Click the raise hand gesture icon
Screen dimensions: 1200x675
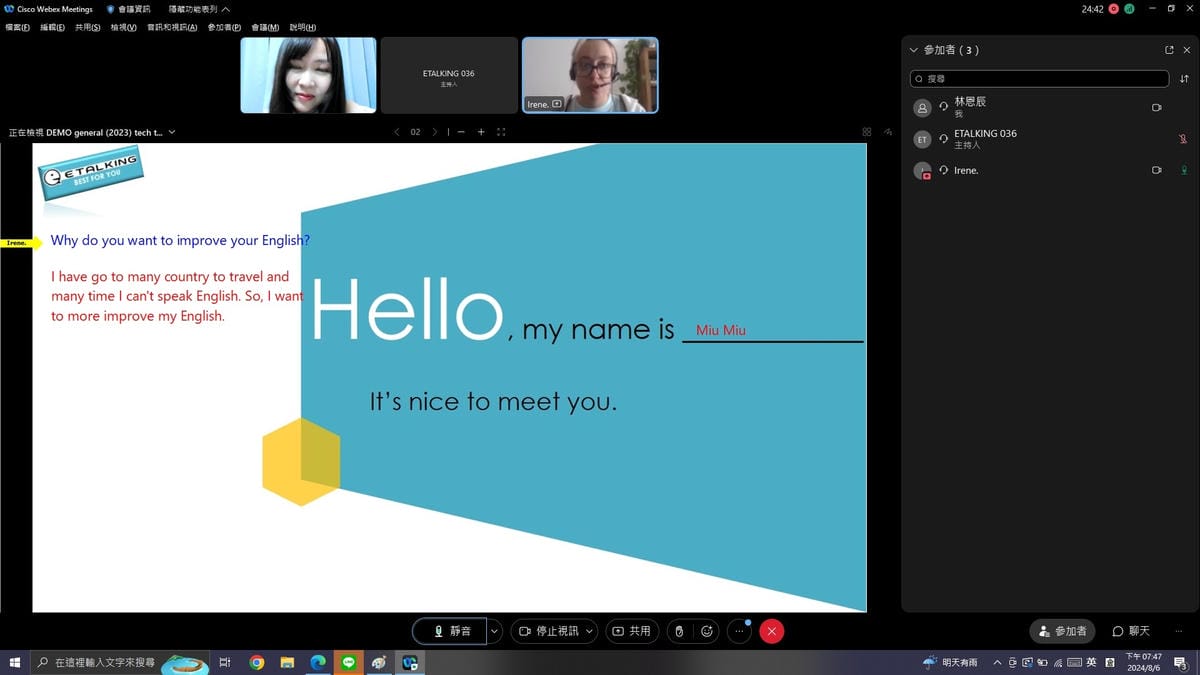679,631
